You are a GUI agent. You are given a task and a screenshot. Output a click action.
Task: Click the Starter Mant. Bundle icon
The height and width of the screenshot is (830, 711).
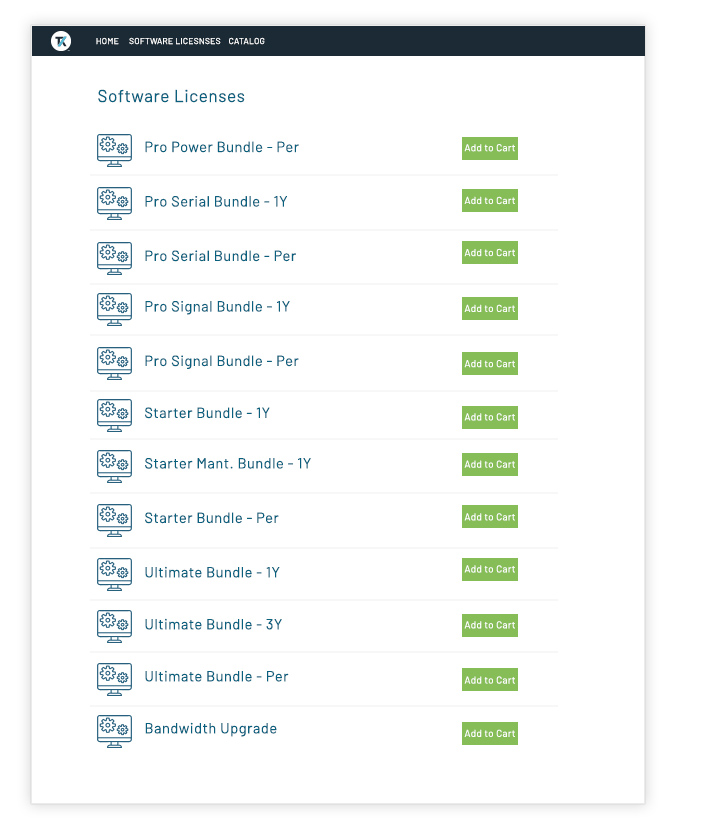pyautogui.click(x=113, y=467)
